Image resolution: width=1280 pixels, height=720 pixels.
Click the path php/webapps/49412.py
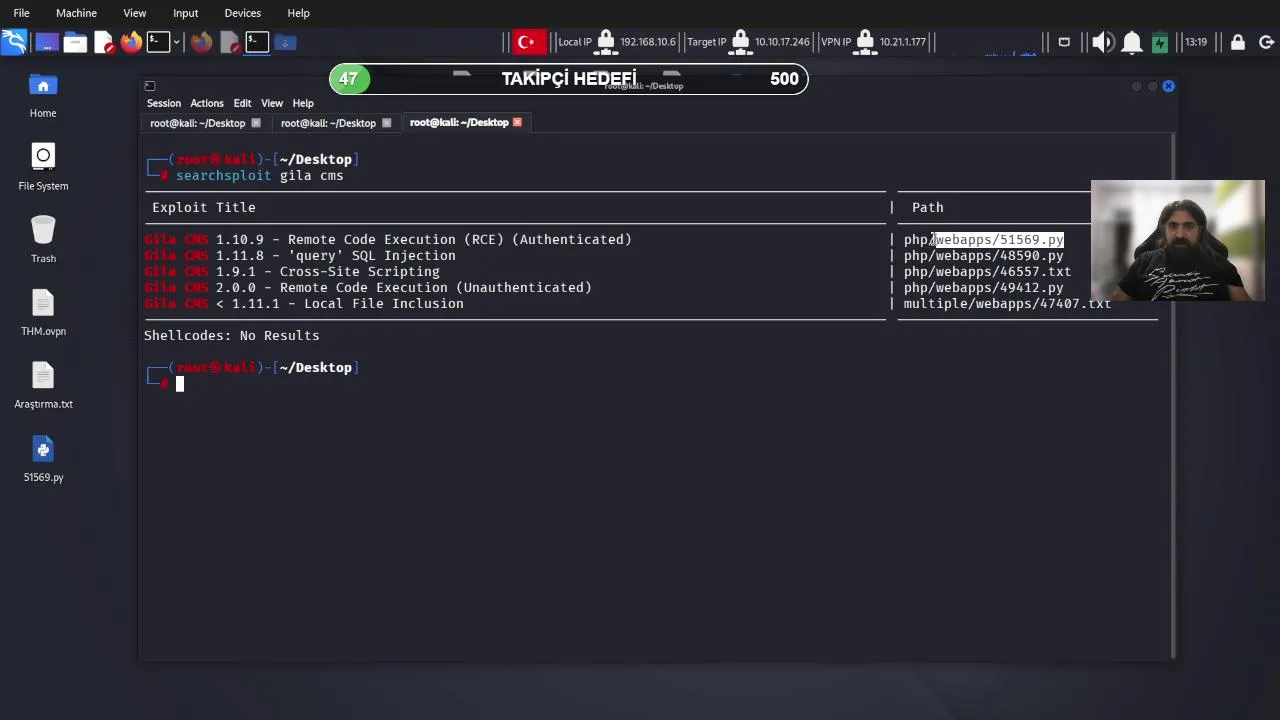(983, 288)
